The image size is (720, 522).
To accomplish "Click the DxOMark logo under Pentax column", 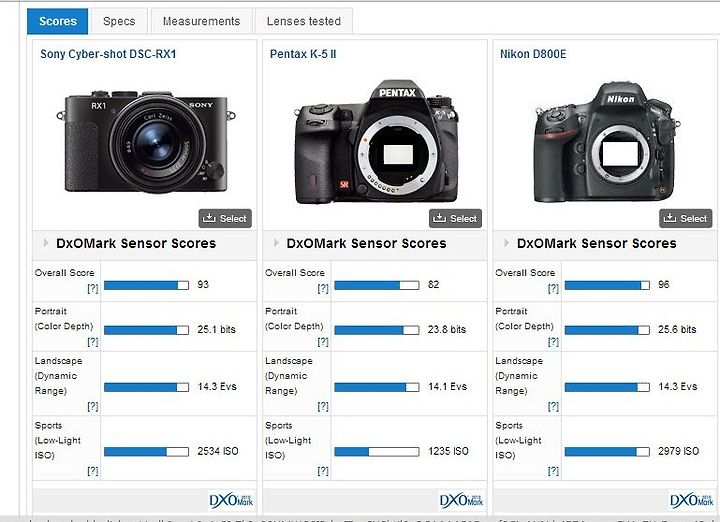I will tap(461, 500).
